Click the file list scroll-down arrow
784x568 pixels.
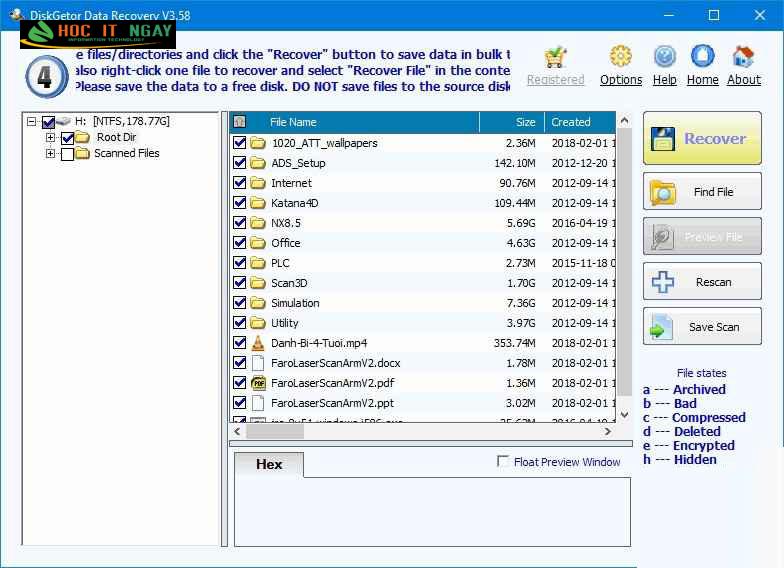coord(624,414)
